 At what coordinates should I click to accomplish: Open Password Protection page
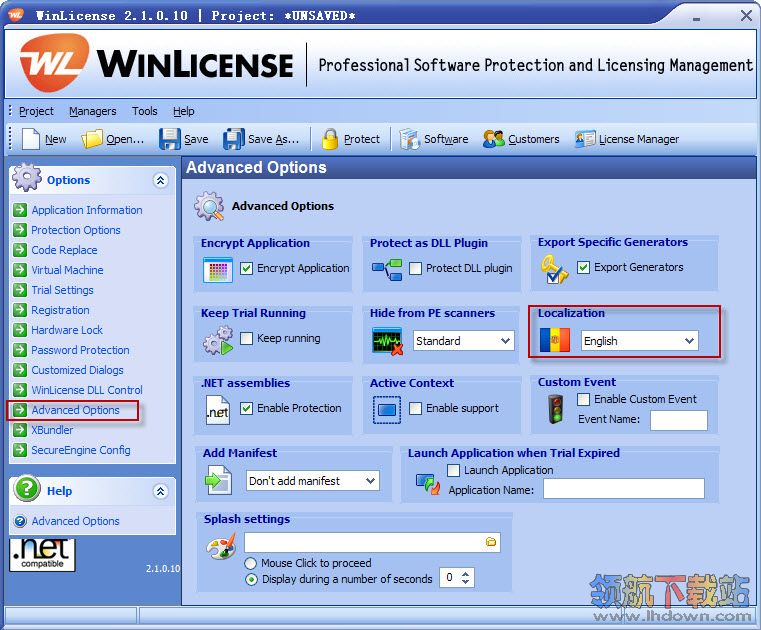80,350
